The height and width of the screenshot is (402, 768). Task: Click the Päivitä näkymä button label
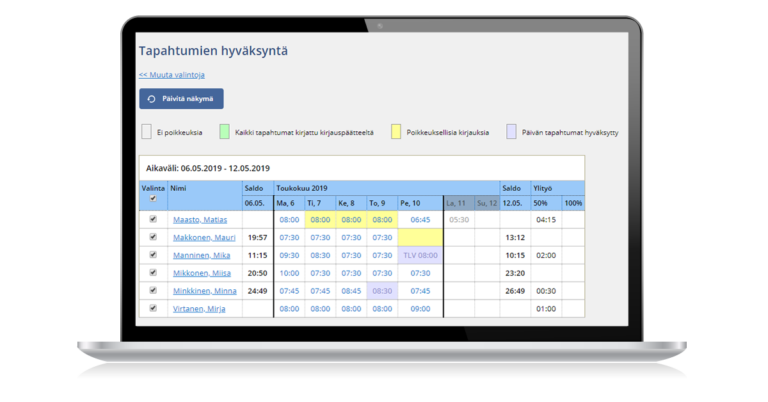pos(187,99)
